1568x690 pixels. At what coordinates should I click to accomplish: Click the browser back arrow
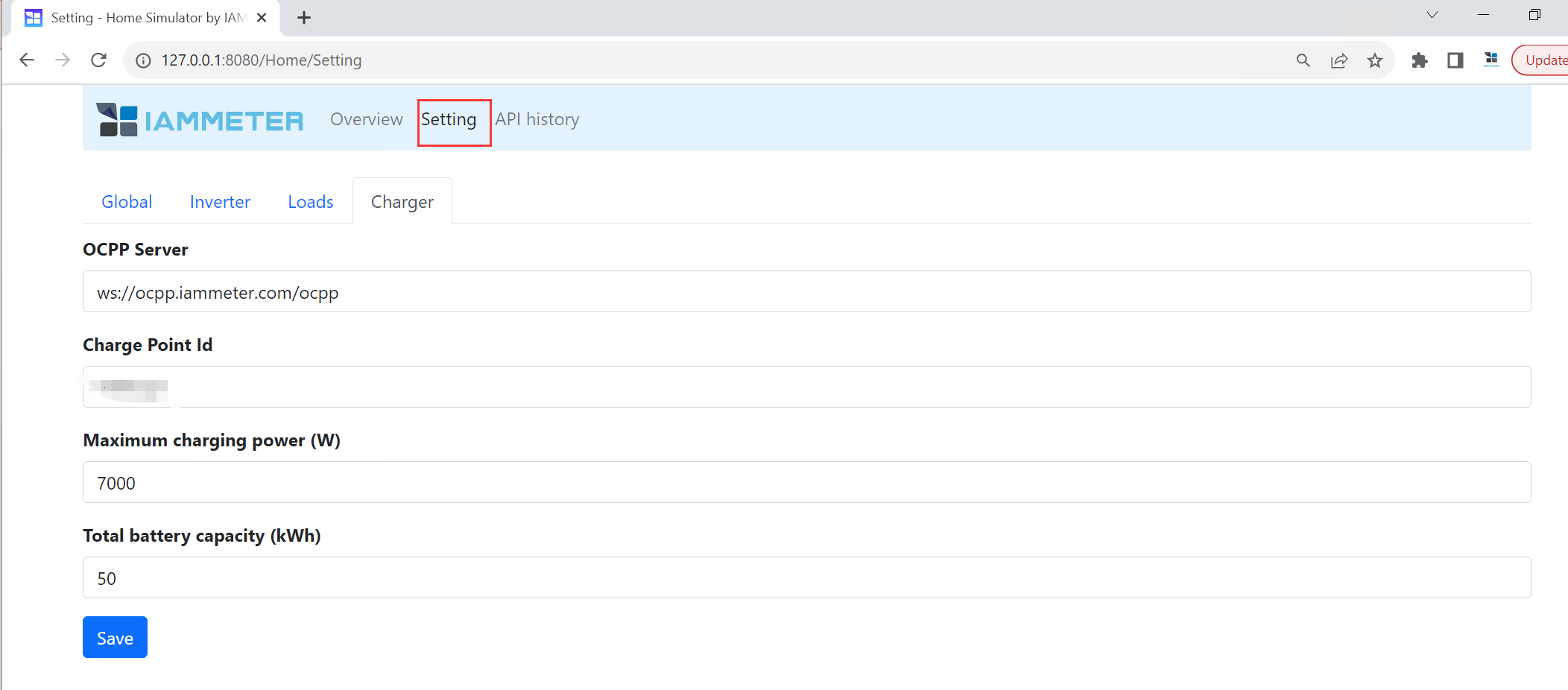27,60
